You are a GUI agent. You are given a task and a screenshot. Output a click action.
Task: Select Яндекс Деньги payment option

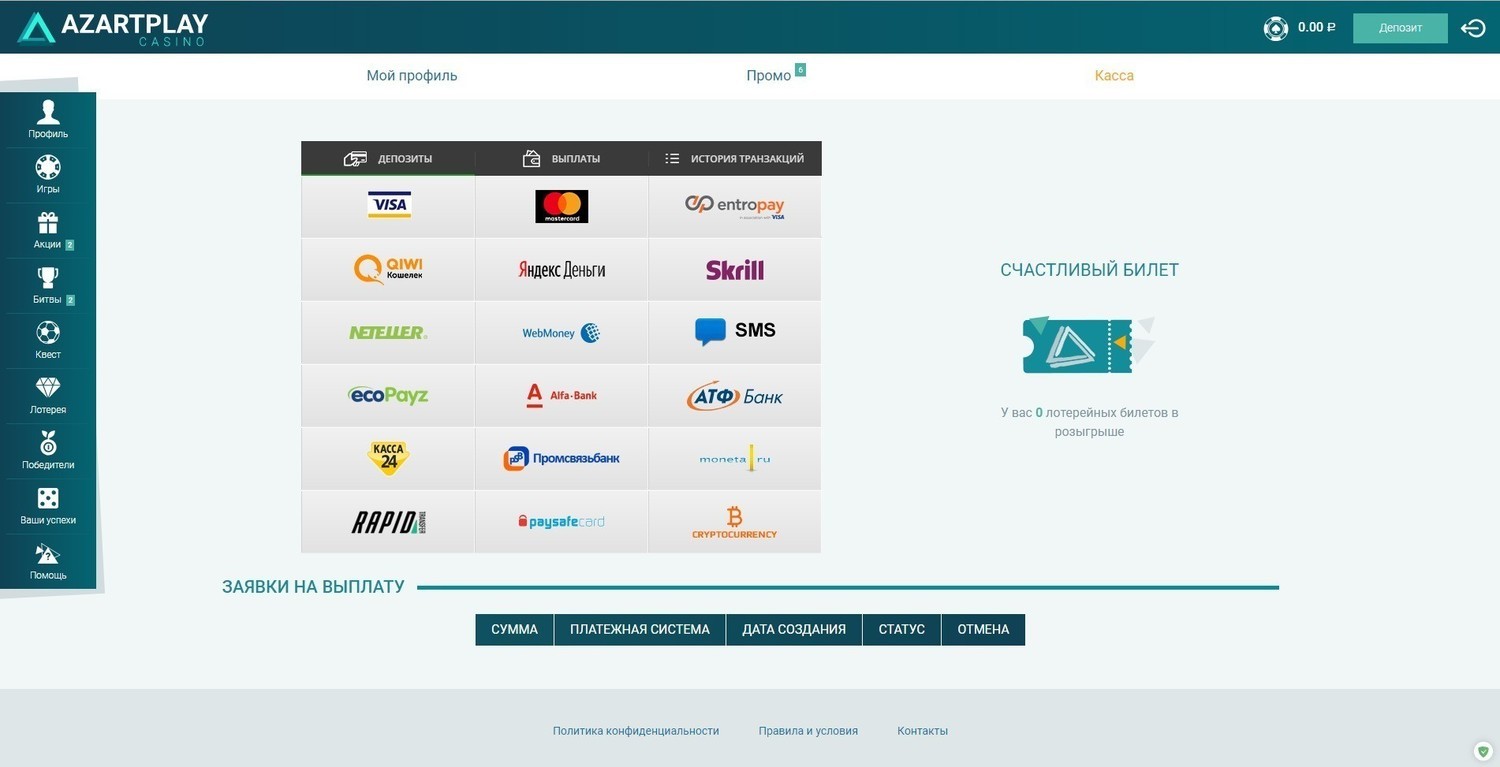point(561,269)
